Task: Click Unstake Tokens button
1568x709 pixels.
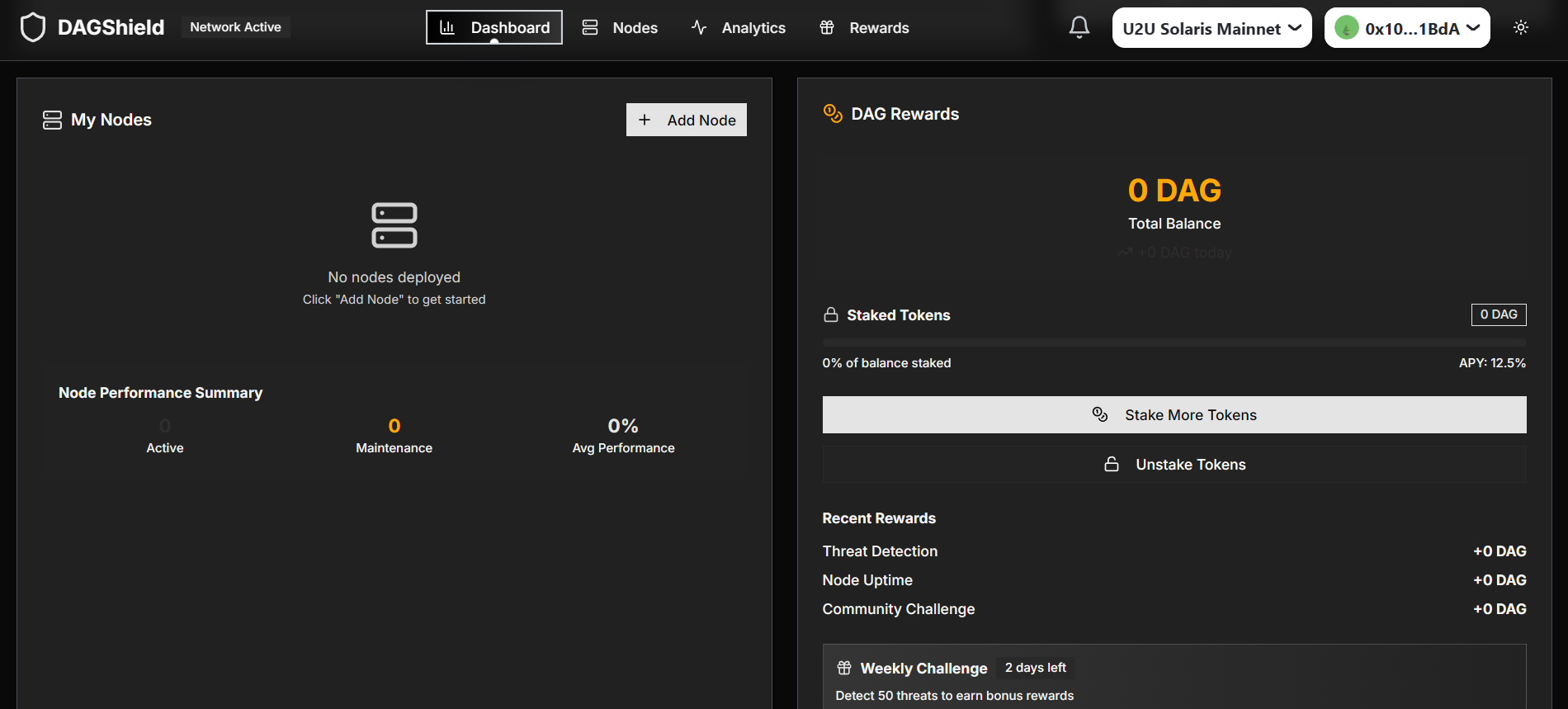Action: [x=1174, y=465]
